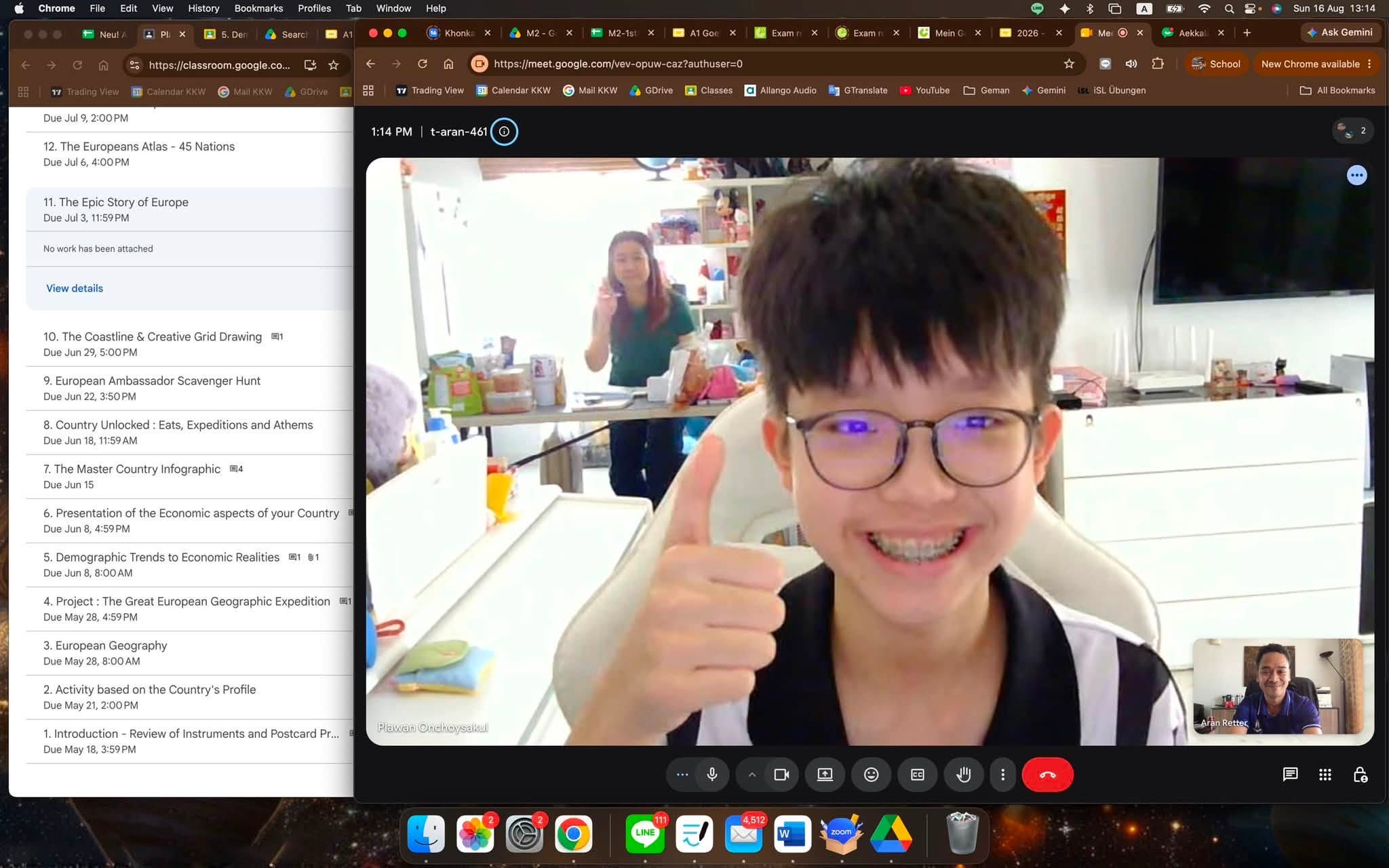Expand the Geman bookmarks folder
Screen dimensions: 1389x868
coord(986,90)
